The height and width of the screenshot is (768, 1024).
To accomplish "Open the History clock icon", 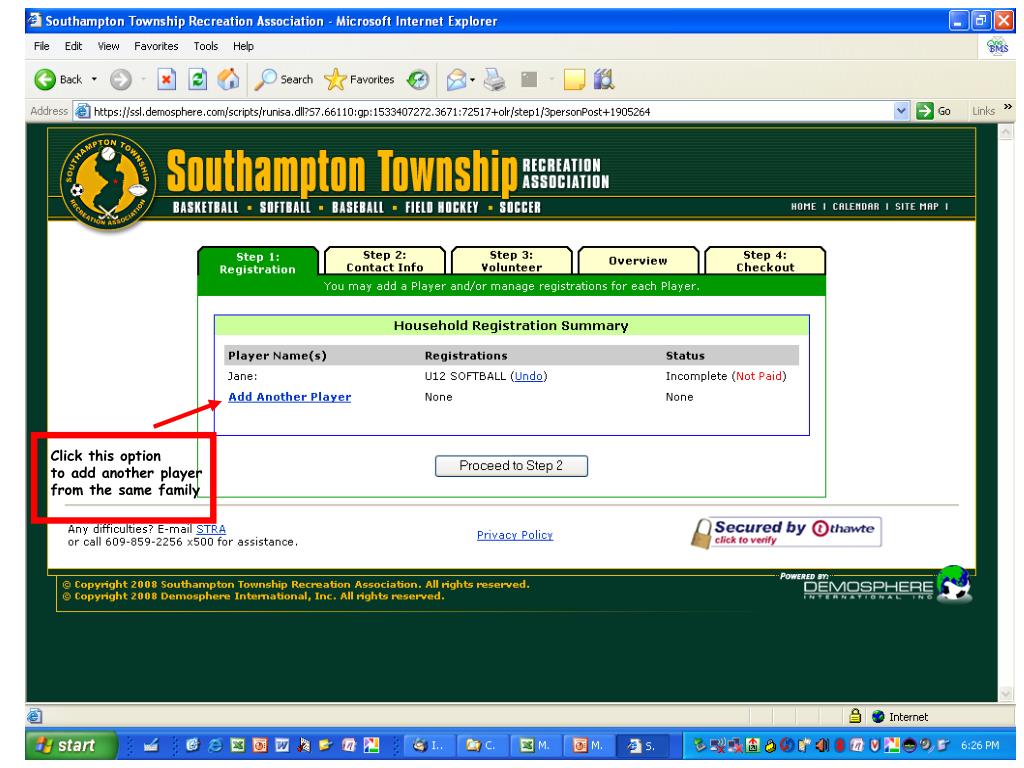I will pyautogui.click(x=417, y=80).
